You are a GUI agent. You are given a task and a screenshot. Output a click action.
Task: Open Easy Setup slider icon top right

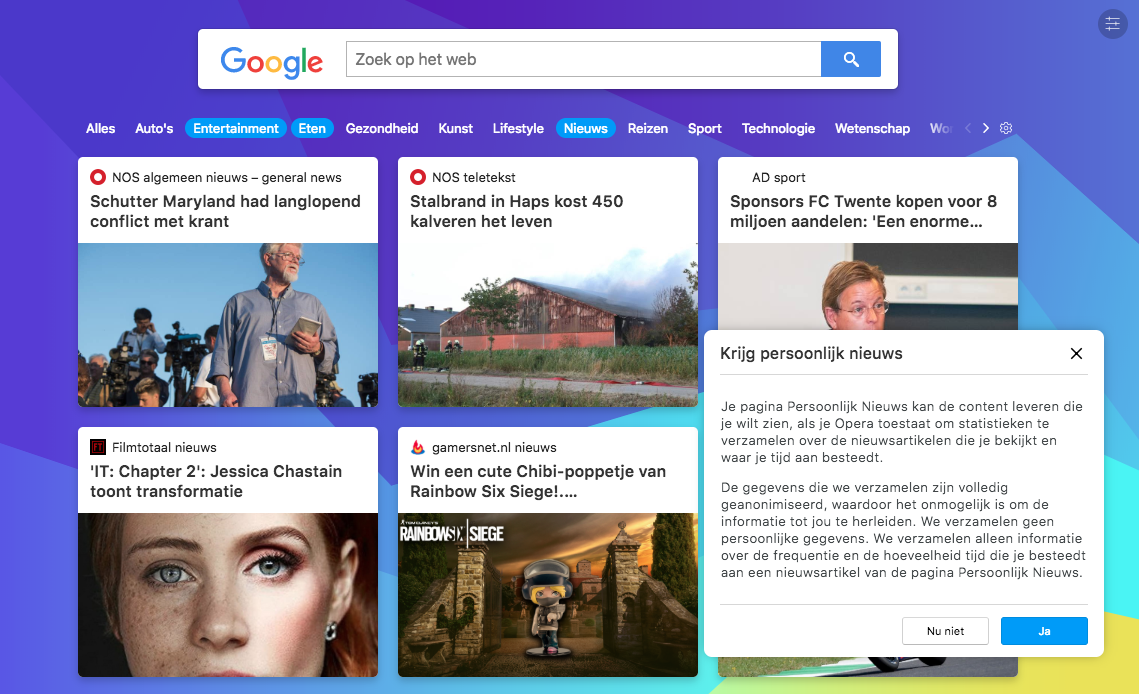click(x=1112, y=24)
